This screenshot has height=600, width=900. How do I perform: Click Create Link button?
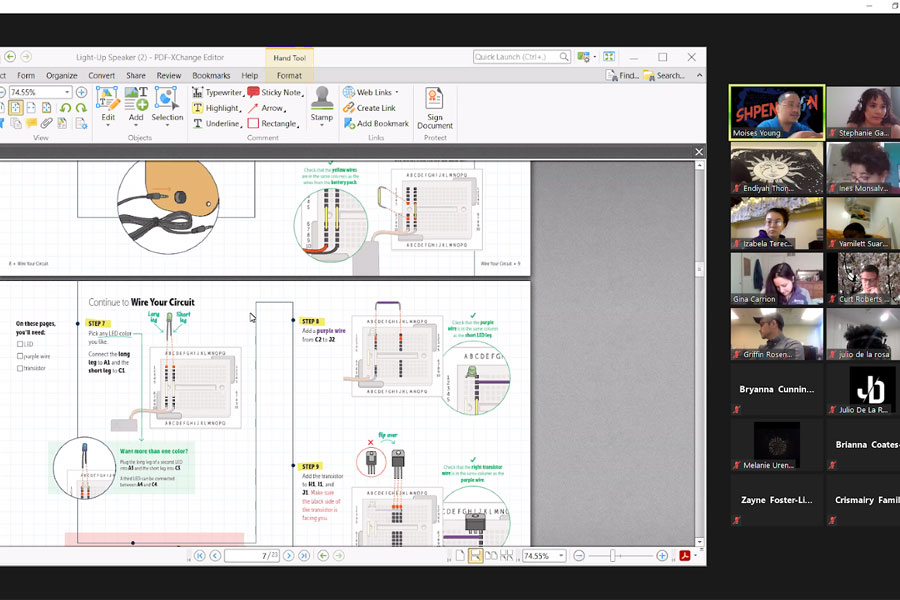pos(369,108)
